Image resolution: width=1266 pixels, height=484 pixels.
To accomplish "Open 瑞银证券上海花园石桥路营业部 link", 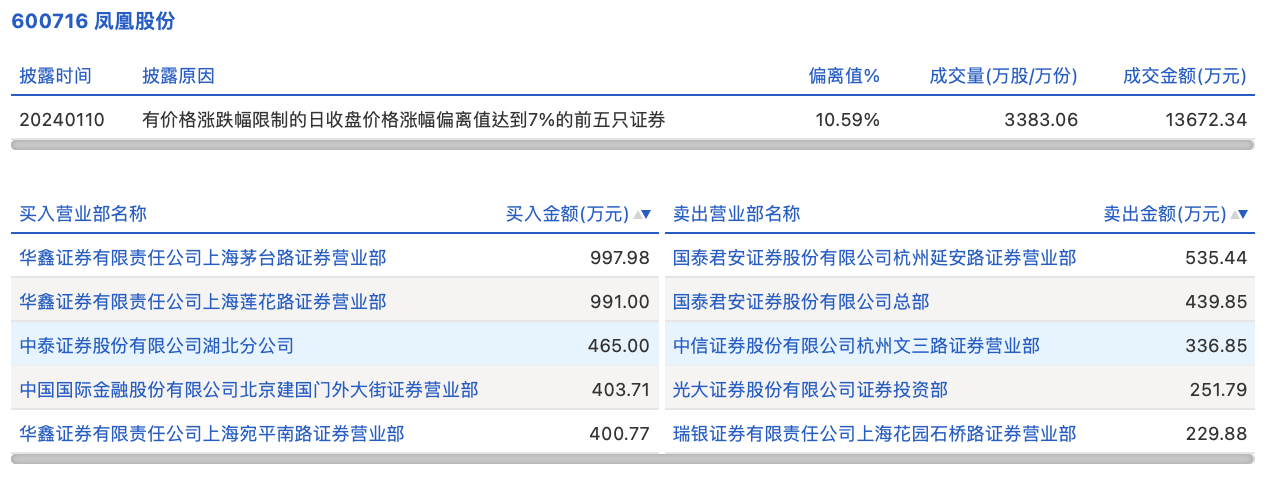I will click(x=875, y=434).
